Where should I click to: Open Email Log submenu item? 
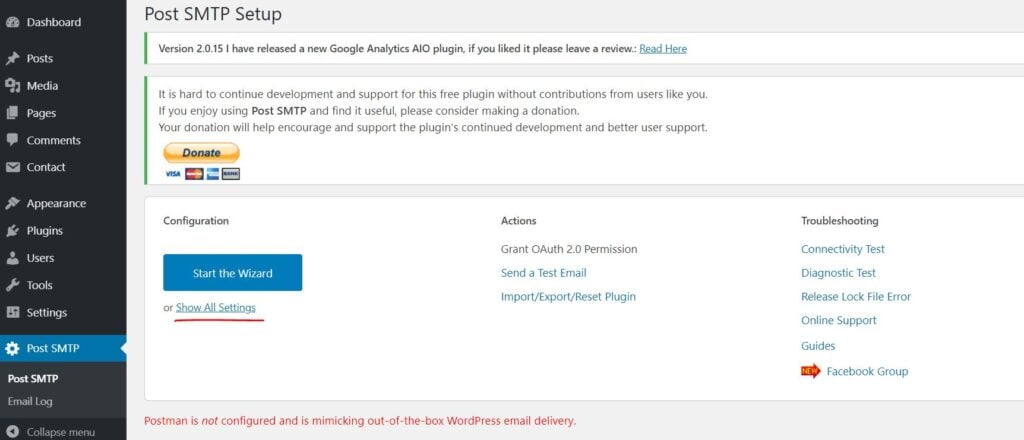coord(30,401)
